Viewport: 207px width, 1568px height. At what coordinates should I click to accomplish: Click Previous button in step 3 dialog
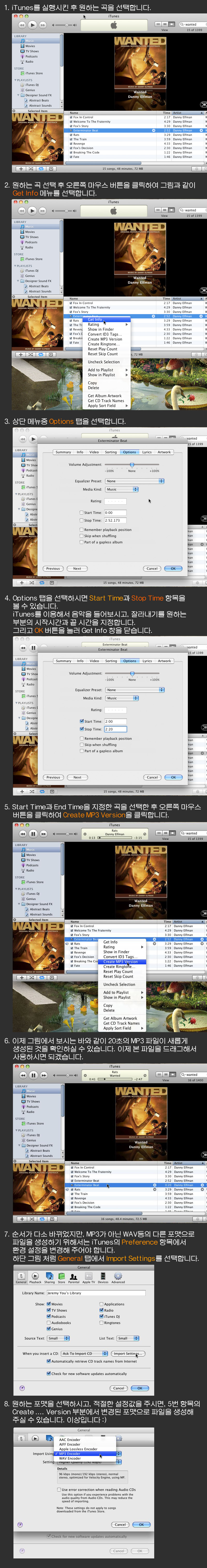click(x=54, y=568)
